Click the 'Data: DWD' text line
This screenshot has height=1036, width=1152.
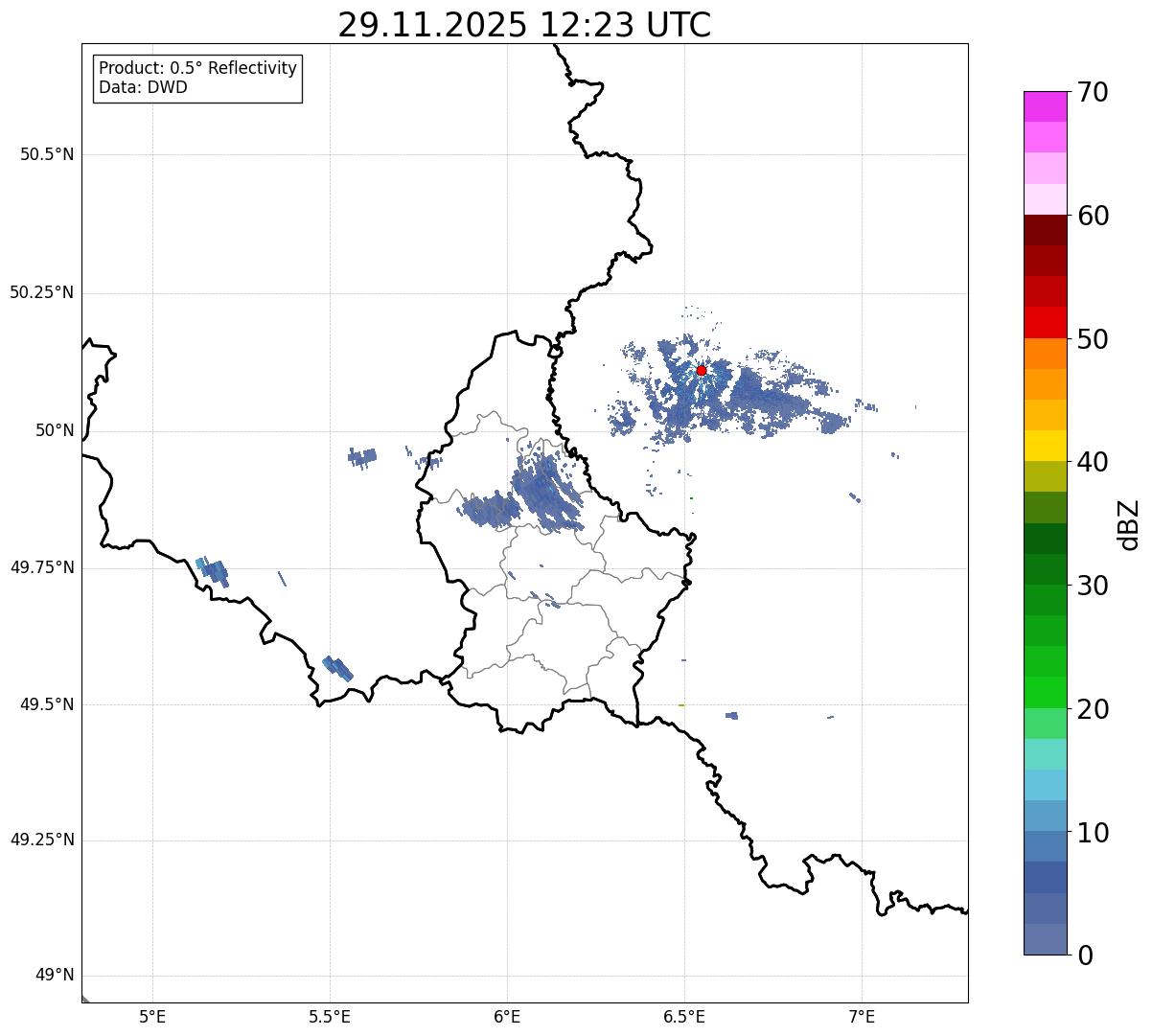[x=143, y=87]
